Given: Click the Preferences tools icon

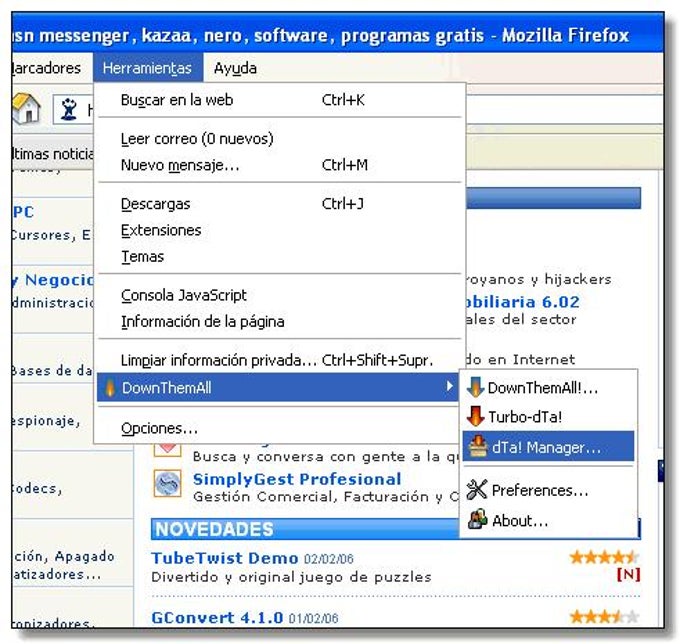Looking at the screenshot, I should click(x=477, y=490).
